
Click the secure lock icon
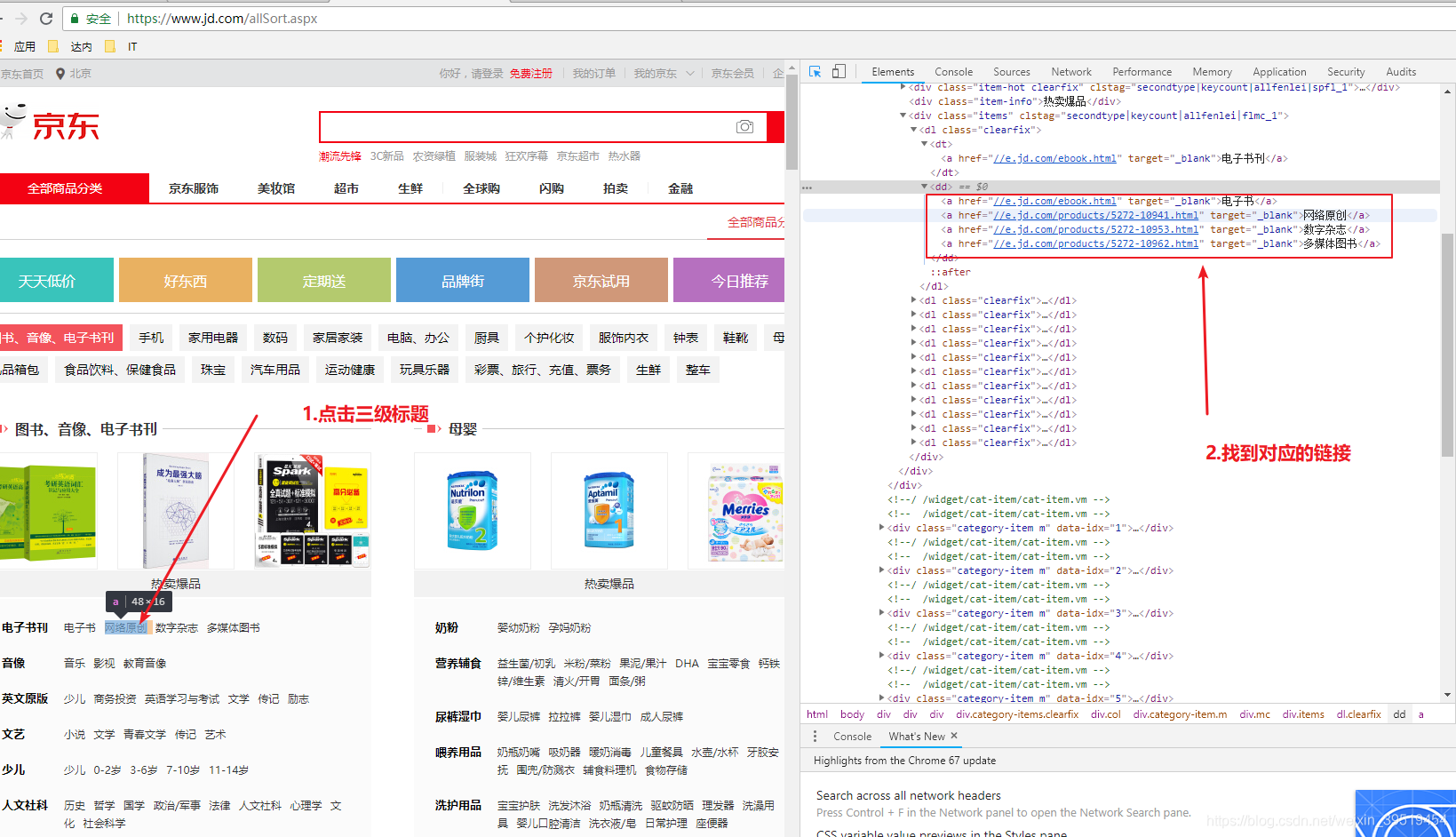point(76,19)
